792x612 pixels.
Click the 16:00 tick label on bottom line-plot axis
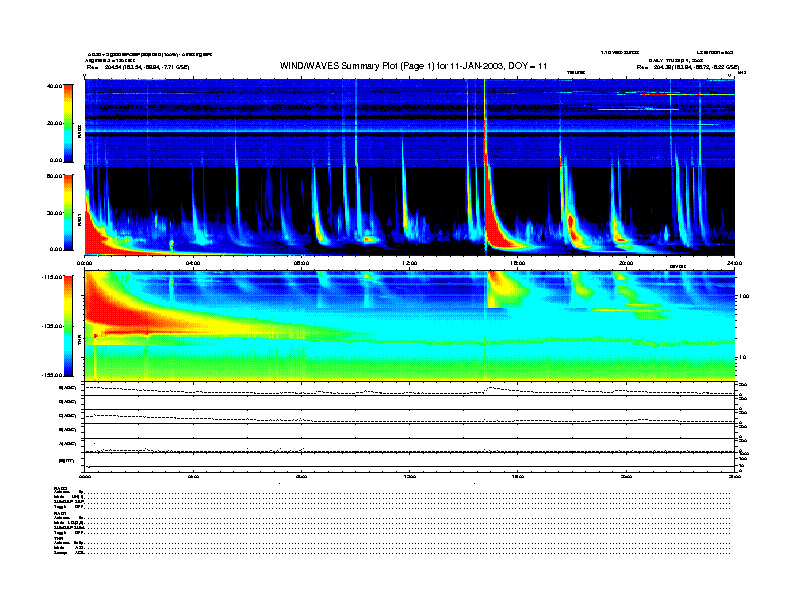(x=518, y=476)
